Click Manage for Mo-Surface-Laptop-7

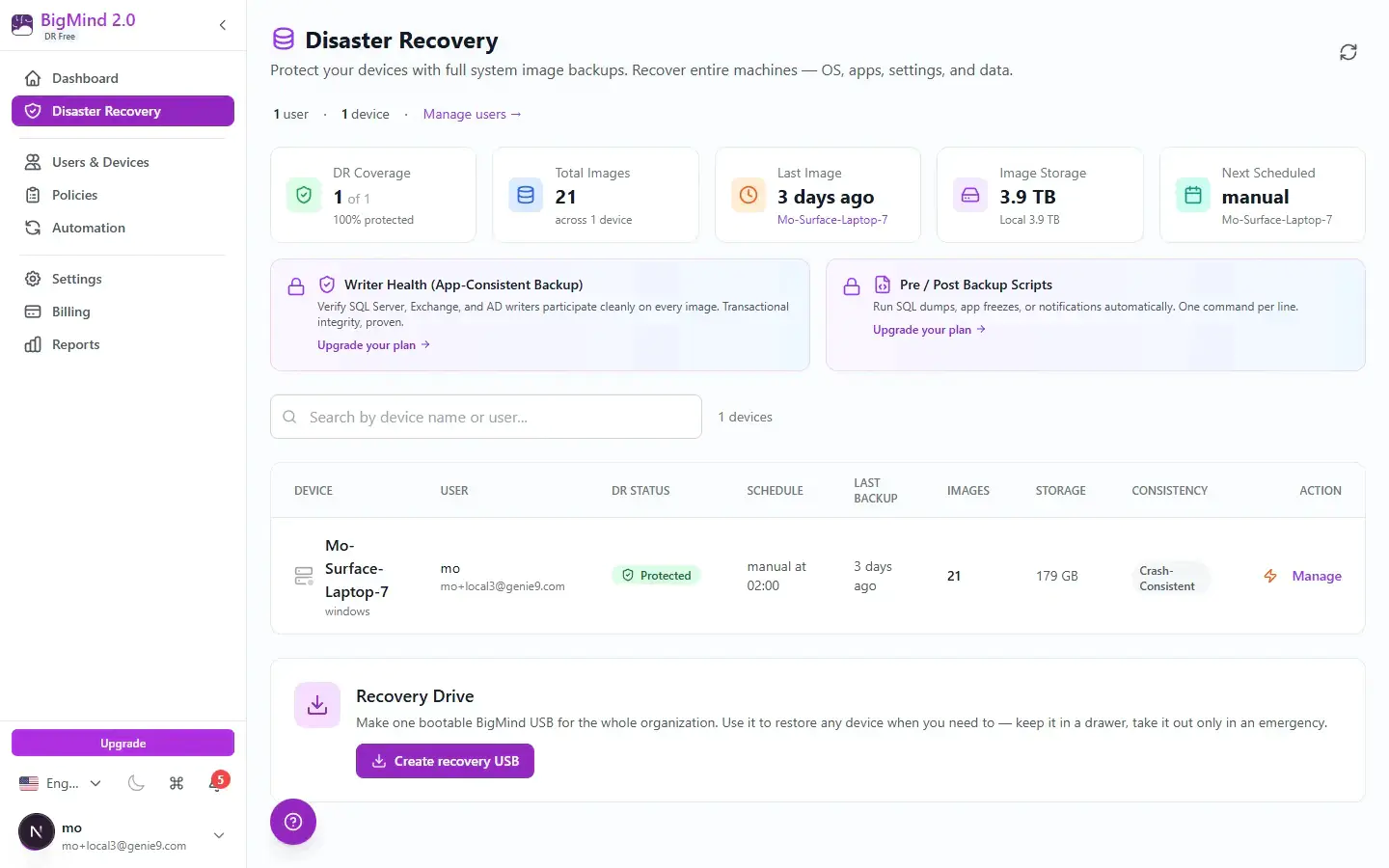coord(1317,576)
